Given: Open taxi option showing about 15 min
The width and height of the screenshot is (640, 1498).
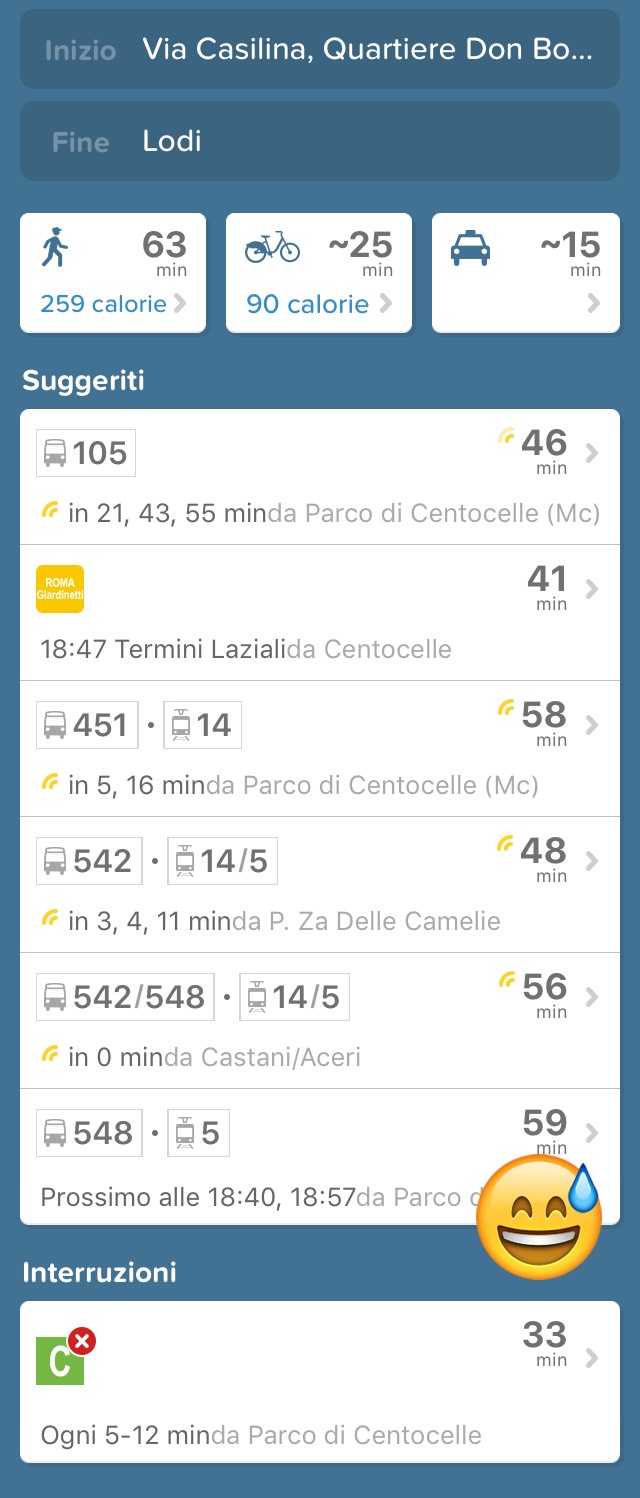Looking at the screenshot, I should 526,273.
